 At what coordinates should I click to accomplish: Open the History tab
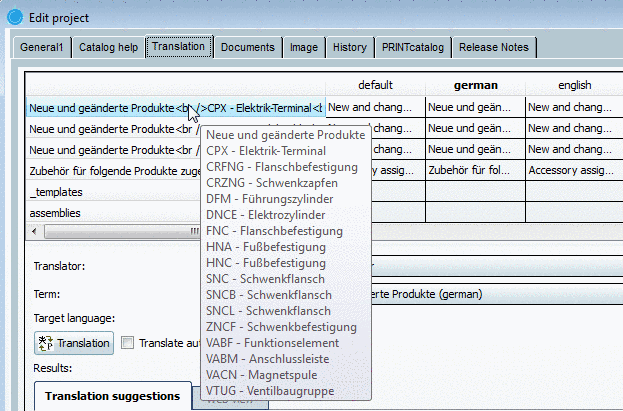[350, 47]
